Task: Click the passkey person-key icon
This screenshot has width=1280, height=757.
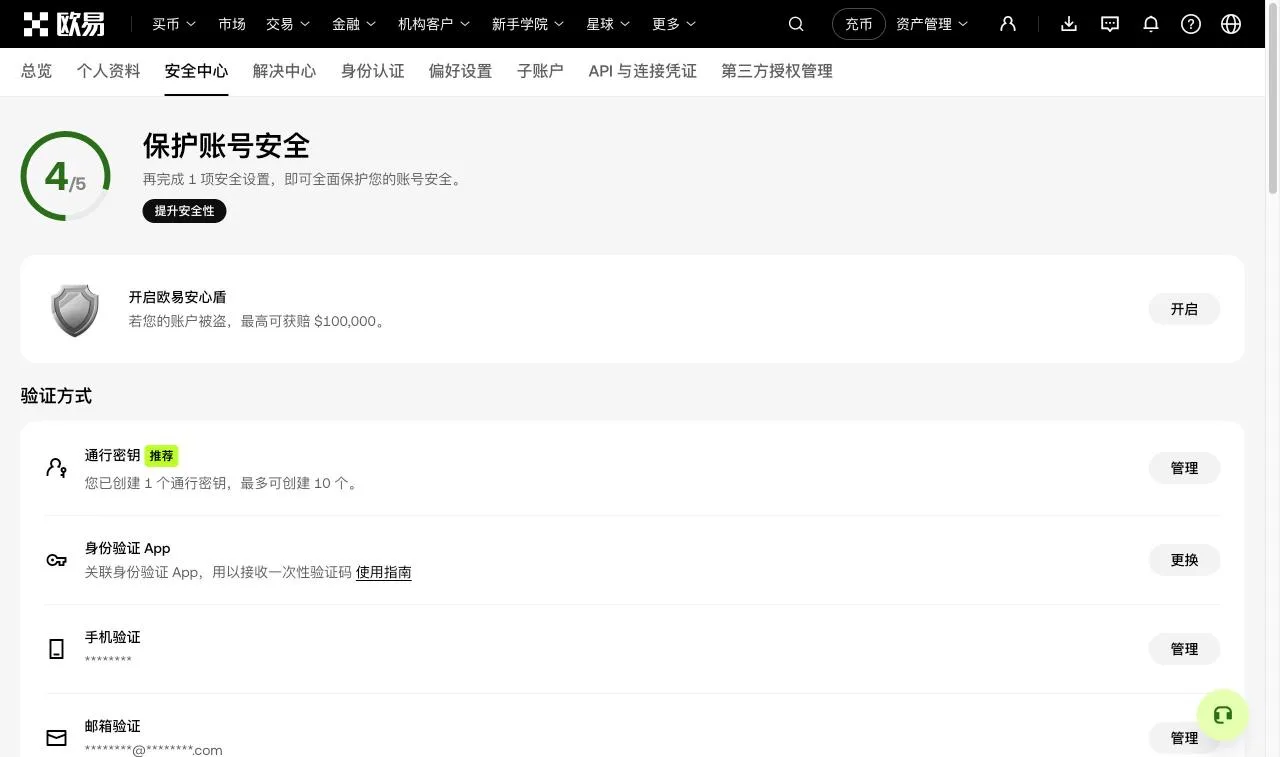Action: [x=57, y=467]
